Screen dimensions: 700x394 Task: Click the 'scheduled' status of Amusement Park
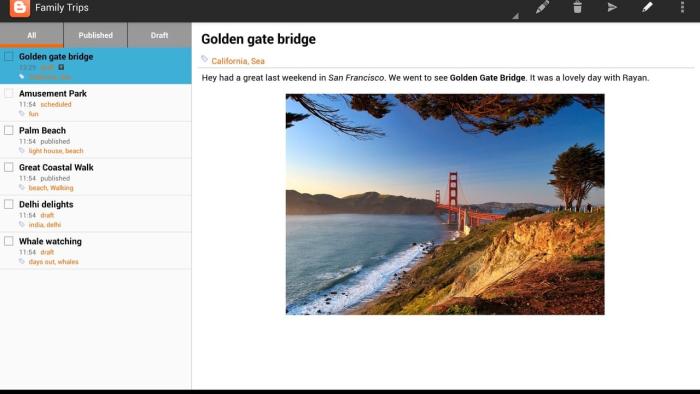(56, 104)
